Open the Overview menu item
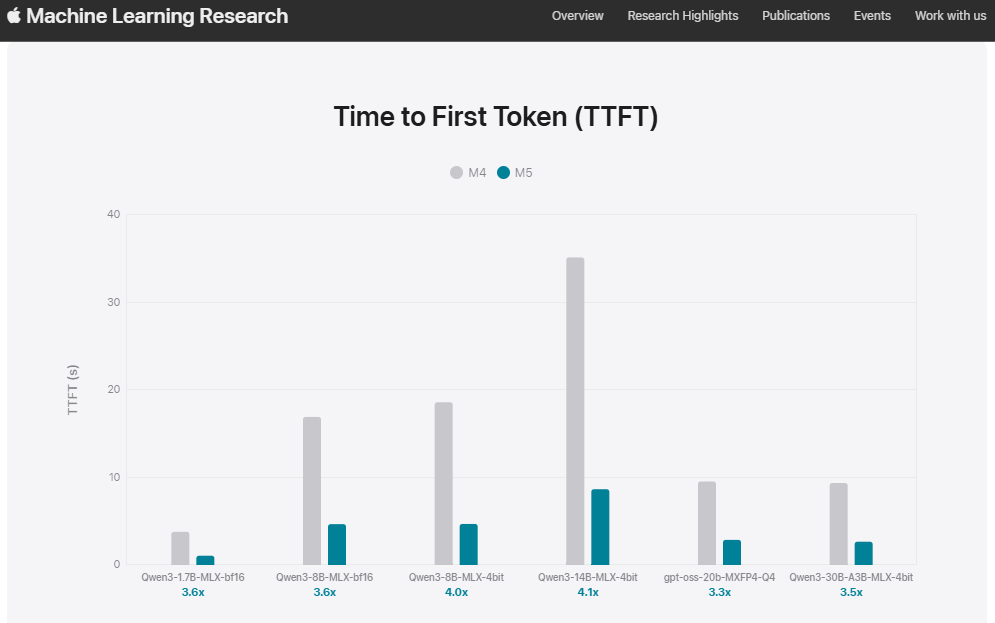 (x=578, y=16)
